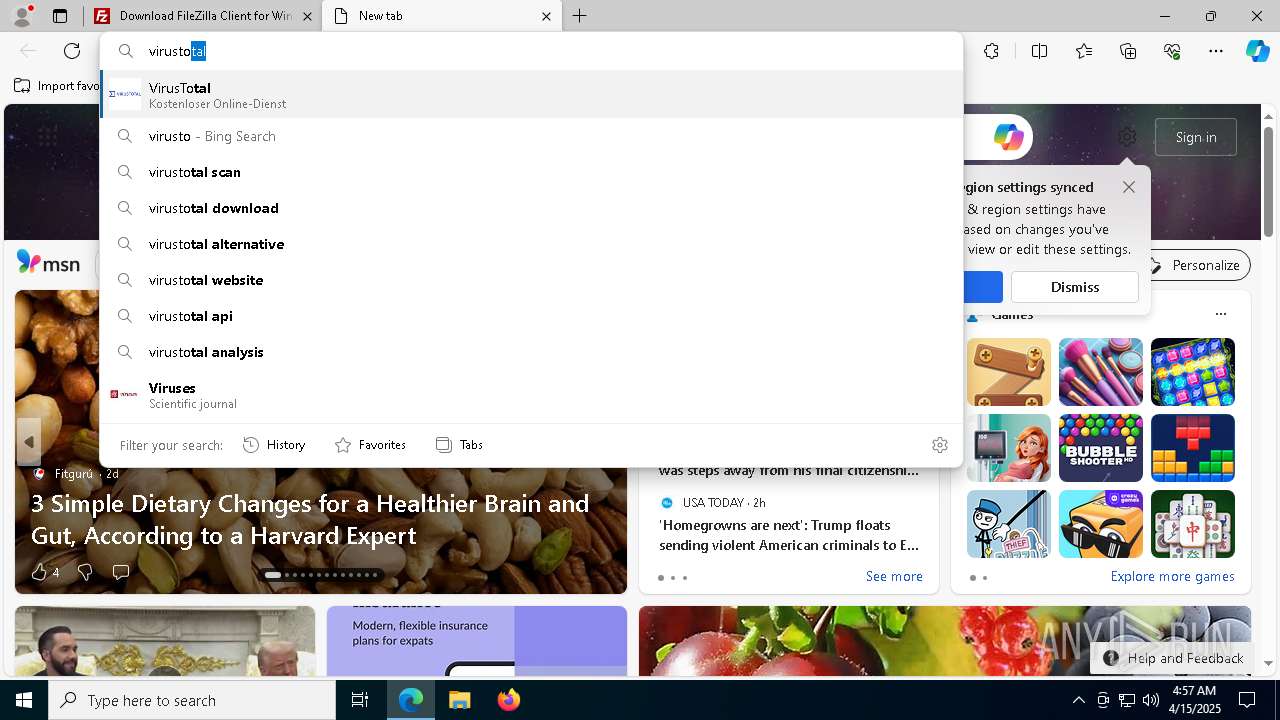Screen dimensions: 1280x720
Task: Choose 'virustotal analysis' suggestion
Action: click(x=531, y=352)
